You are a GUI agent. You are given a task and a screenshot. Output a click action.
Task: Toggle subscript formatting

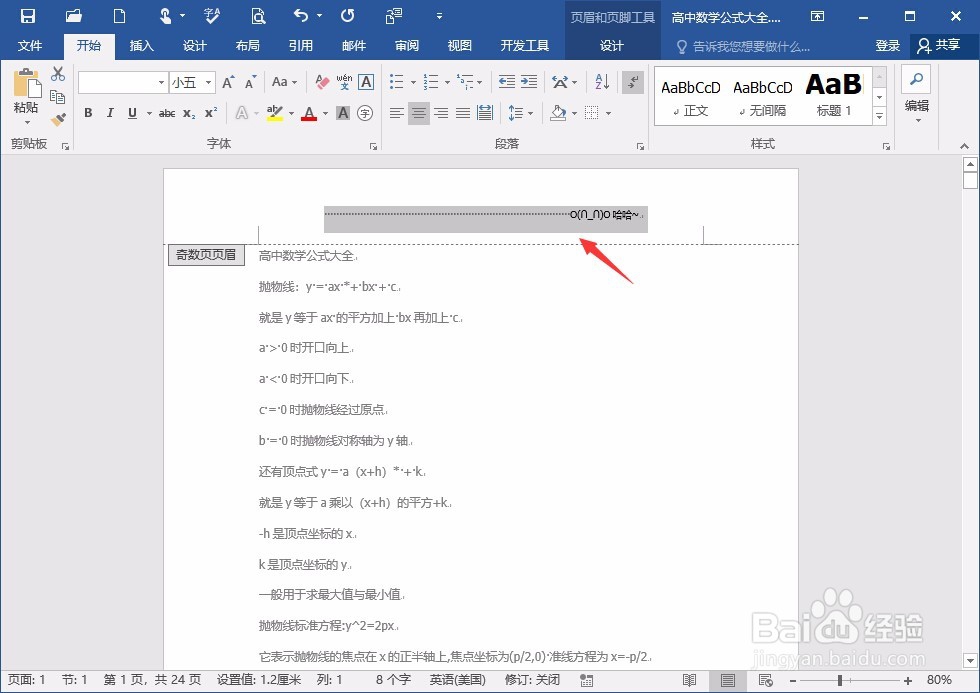coord(189,113)
